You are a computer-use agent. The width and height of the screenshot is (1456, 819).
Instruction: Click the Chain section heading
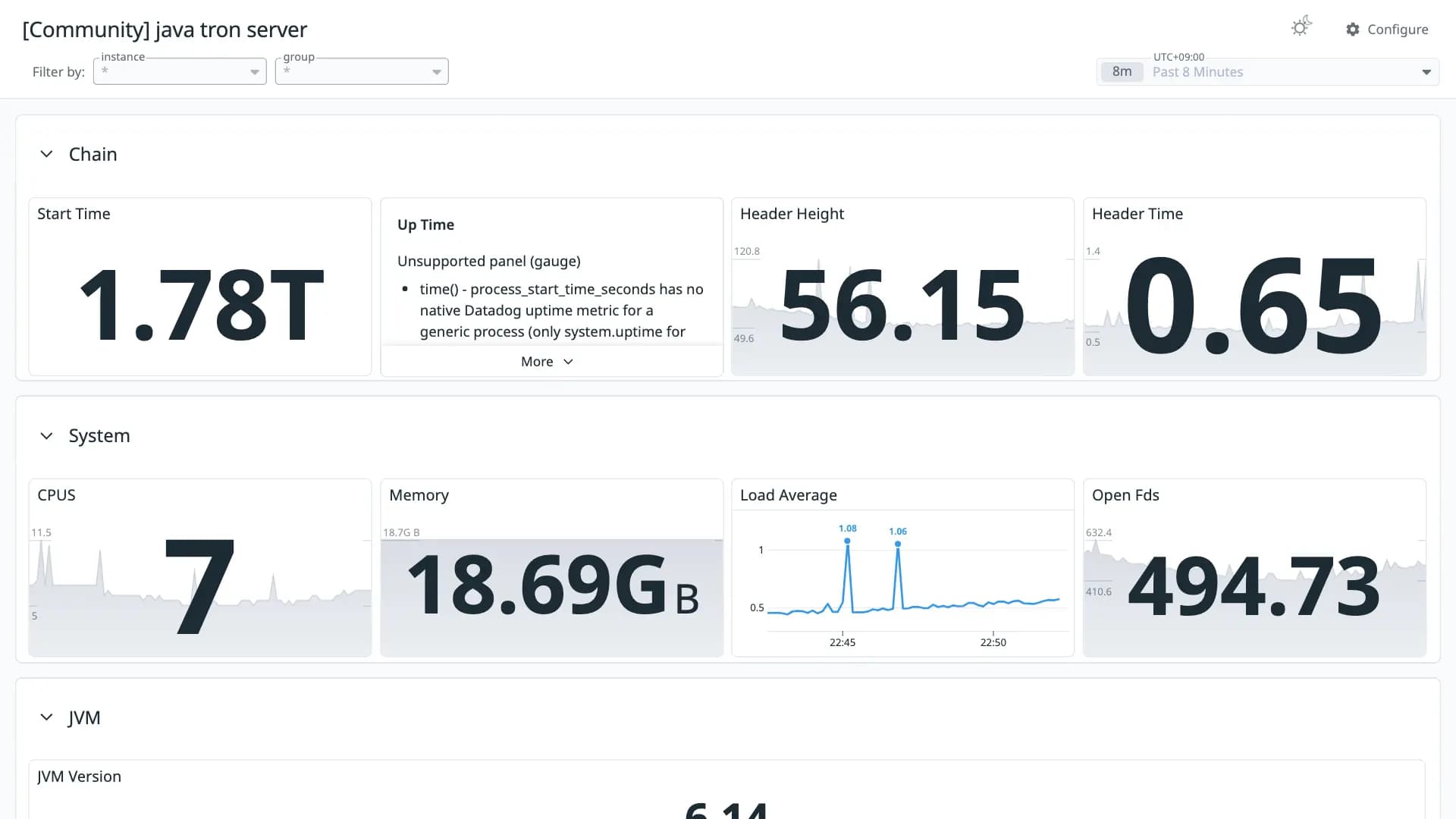coord(93,154)
